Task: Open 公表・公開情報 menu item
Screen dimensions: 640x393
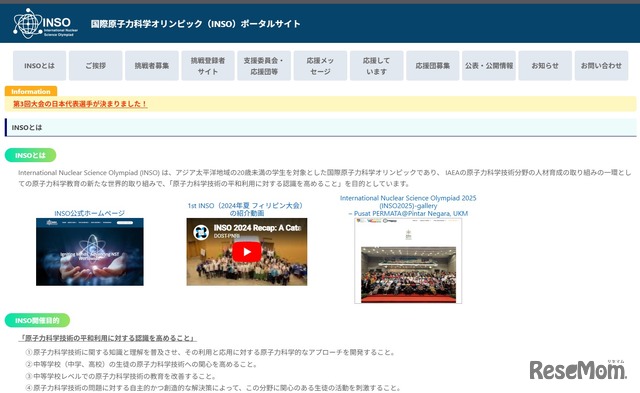Action: pyautogui.click(x=489, y=66)
